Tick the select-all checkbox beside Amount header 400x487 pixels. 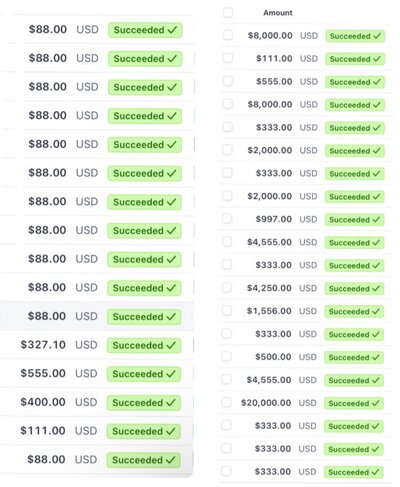click(x=228, y=13)
